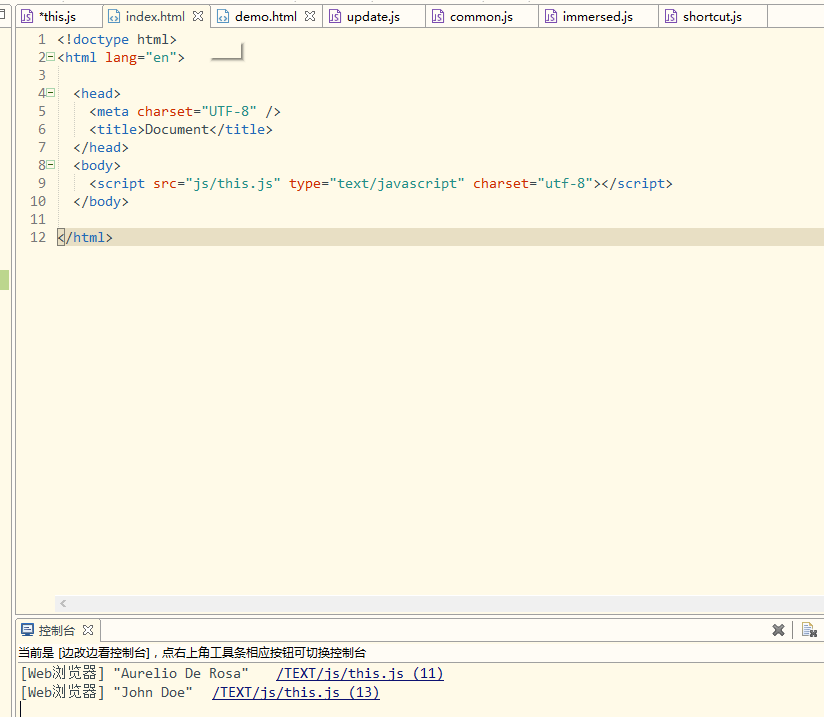The height and width of the screenshot is (717, 824).
Task: Click the "John Doe" console output
Action: click(153, 692)
